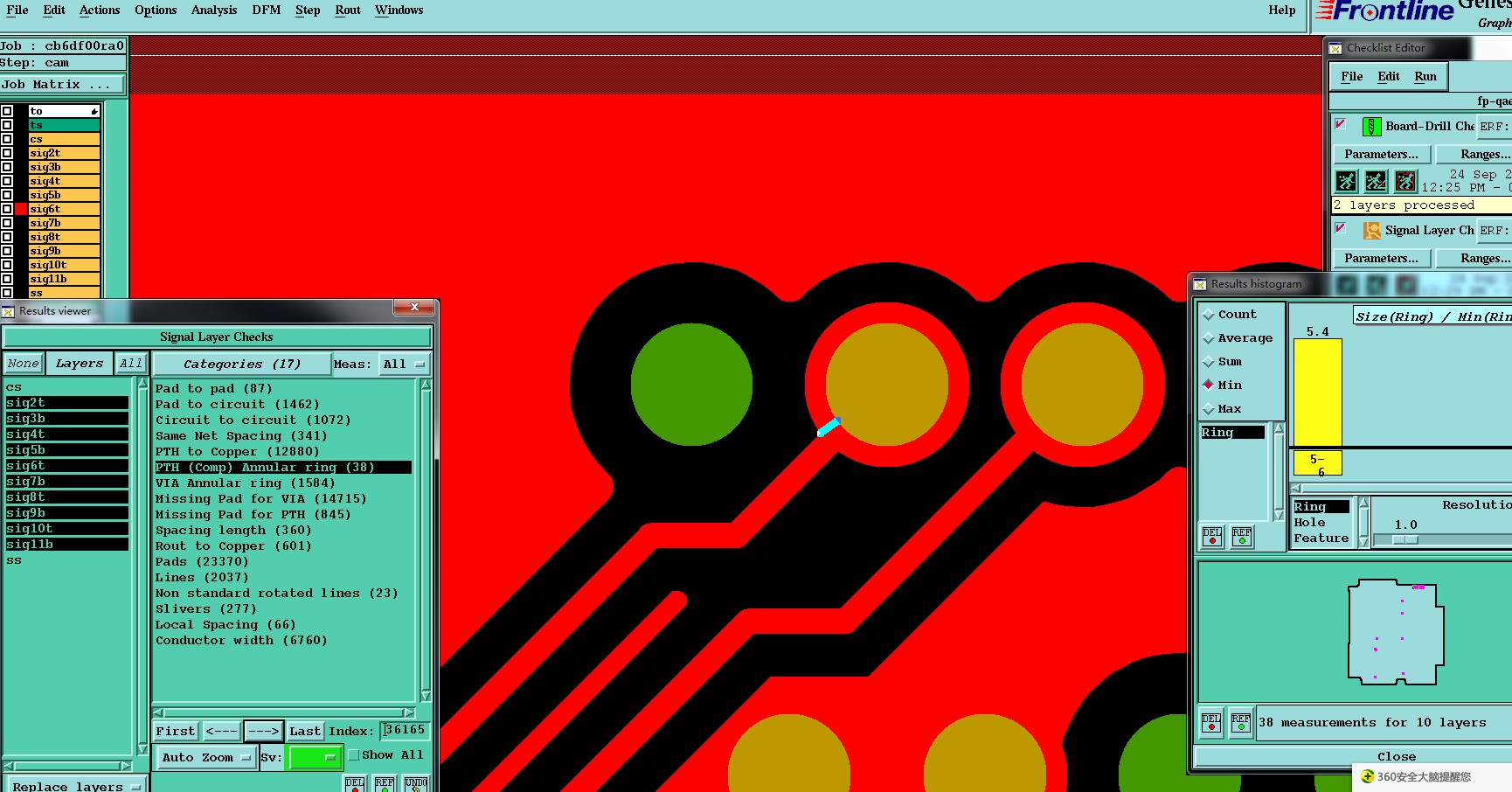Uncheck the Signal Layer Checks checkbox

1340,228
